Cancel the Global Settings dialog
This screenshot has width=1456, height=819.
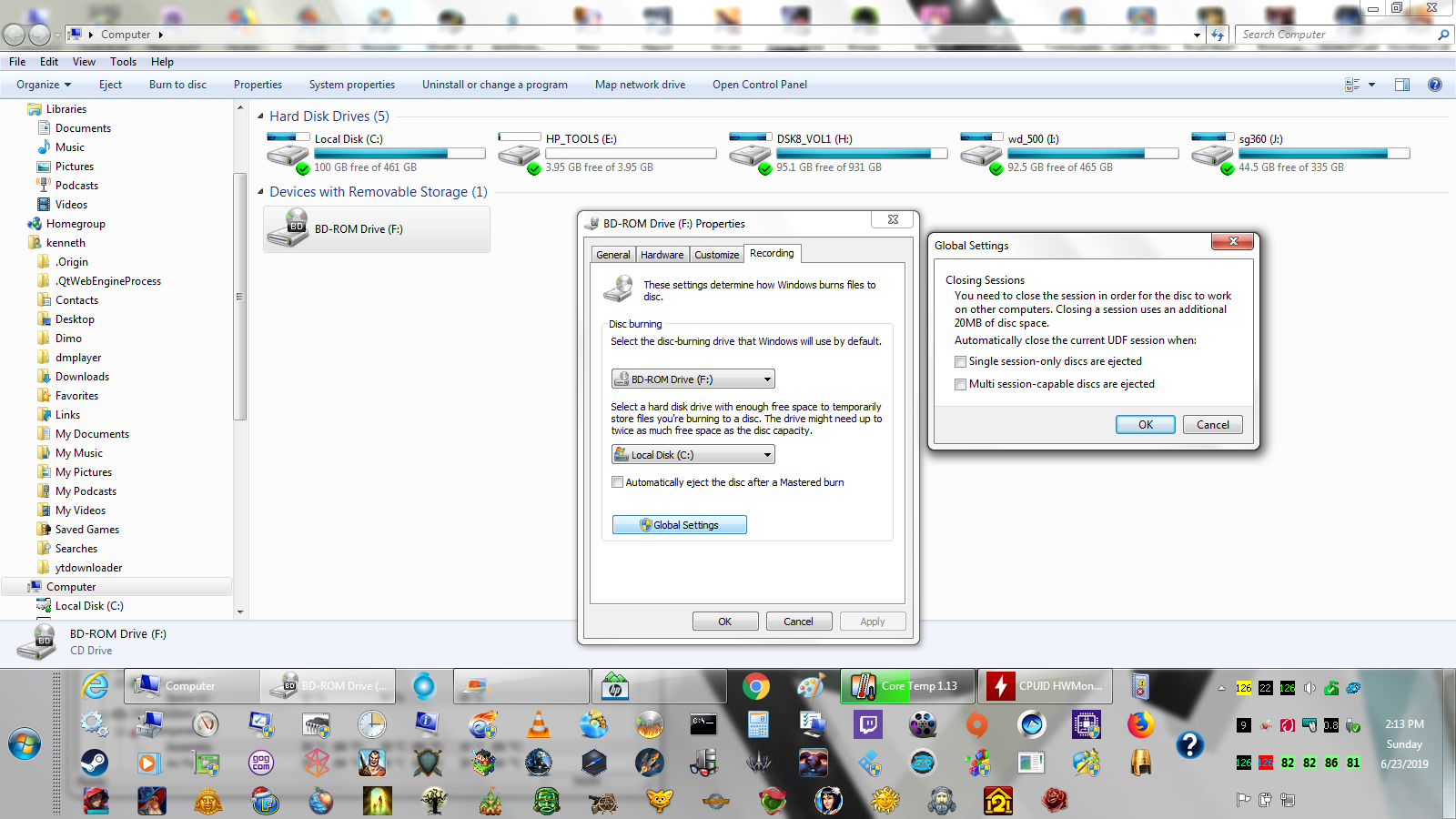(1213, 425)
